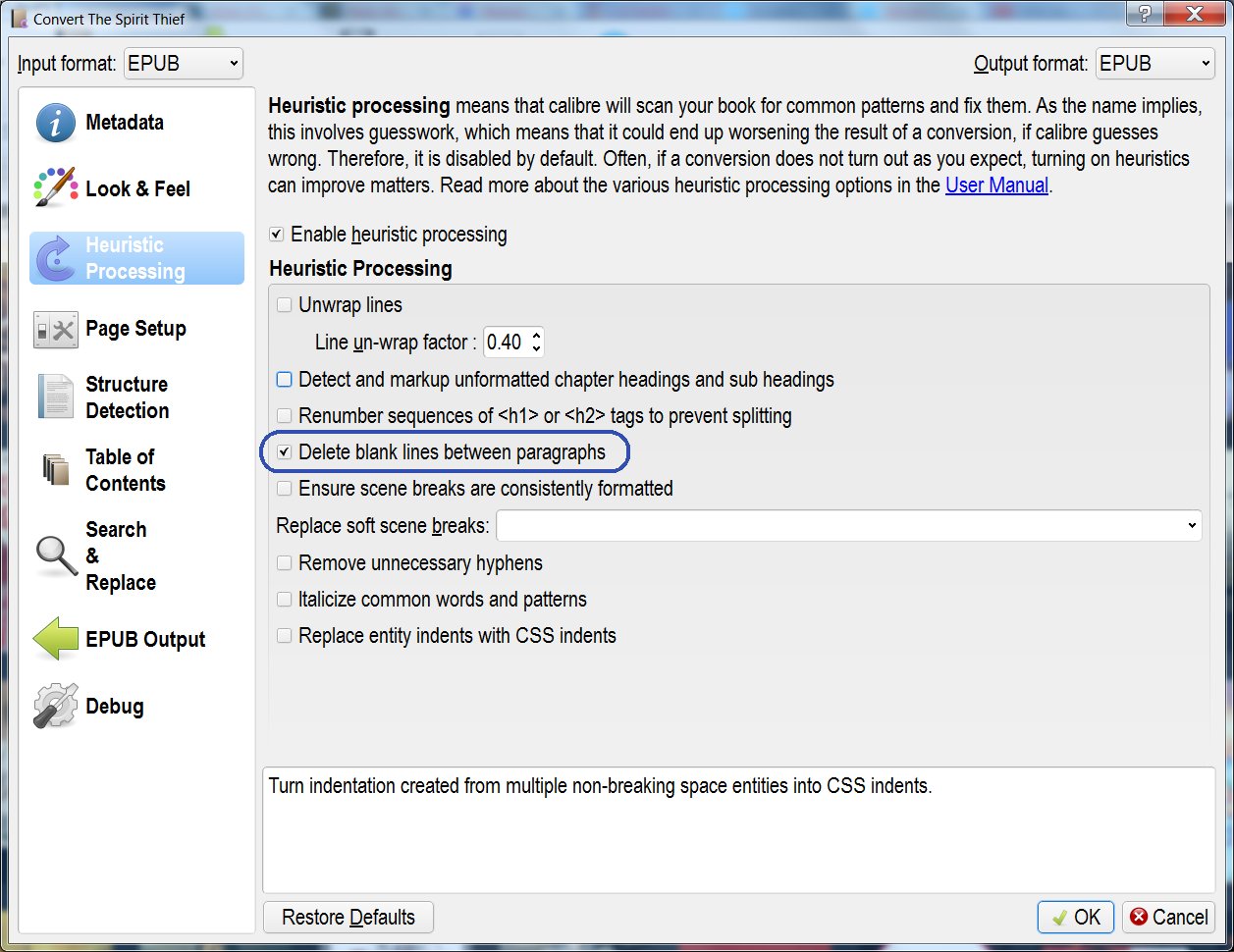Click the Metadata info icon

(56, 123)
